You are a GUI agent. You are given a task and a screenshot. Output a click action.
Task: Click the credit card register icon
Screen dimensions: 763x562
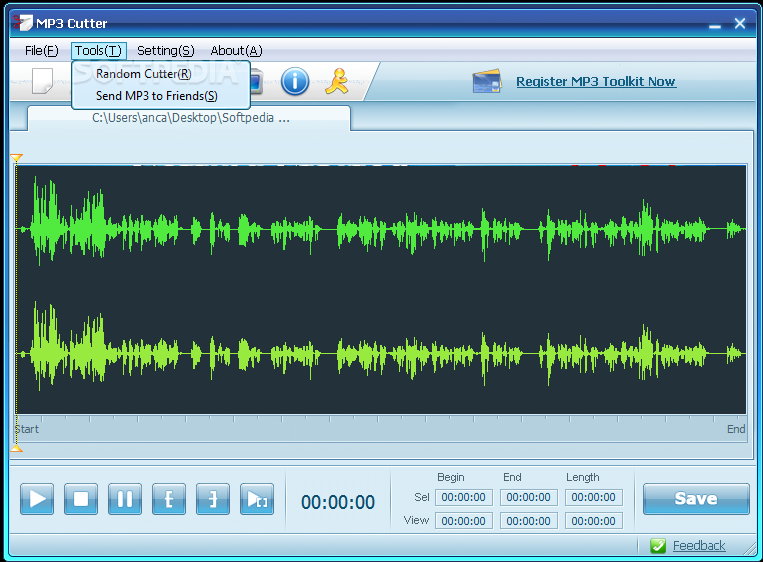tap(487, 81)
